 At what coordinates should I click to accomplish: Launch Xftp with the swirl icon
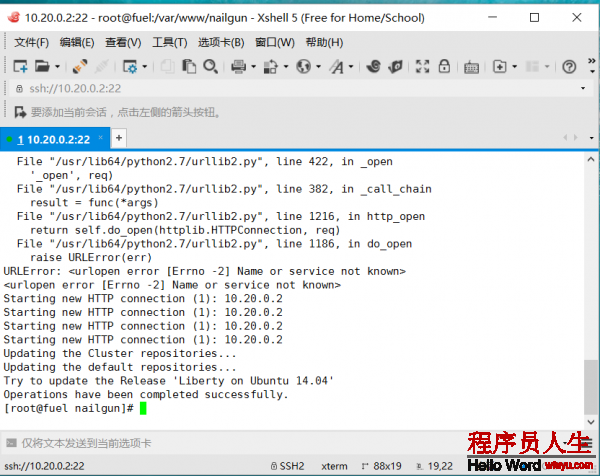tap(373, 67)
